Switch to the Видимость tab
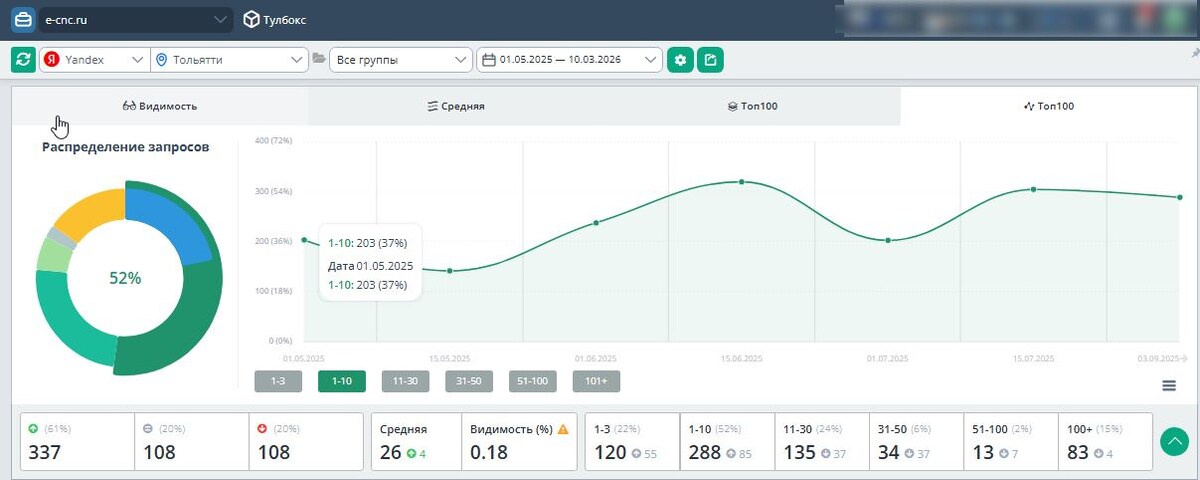The width and height of the screenshot is (1200, 480). click(160, 106)
